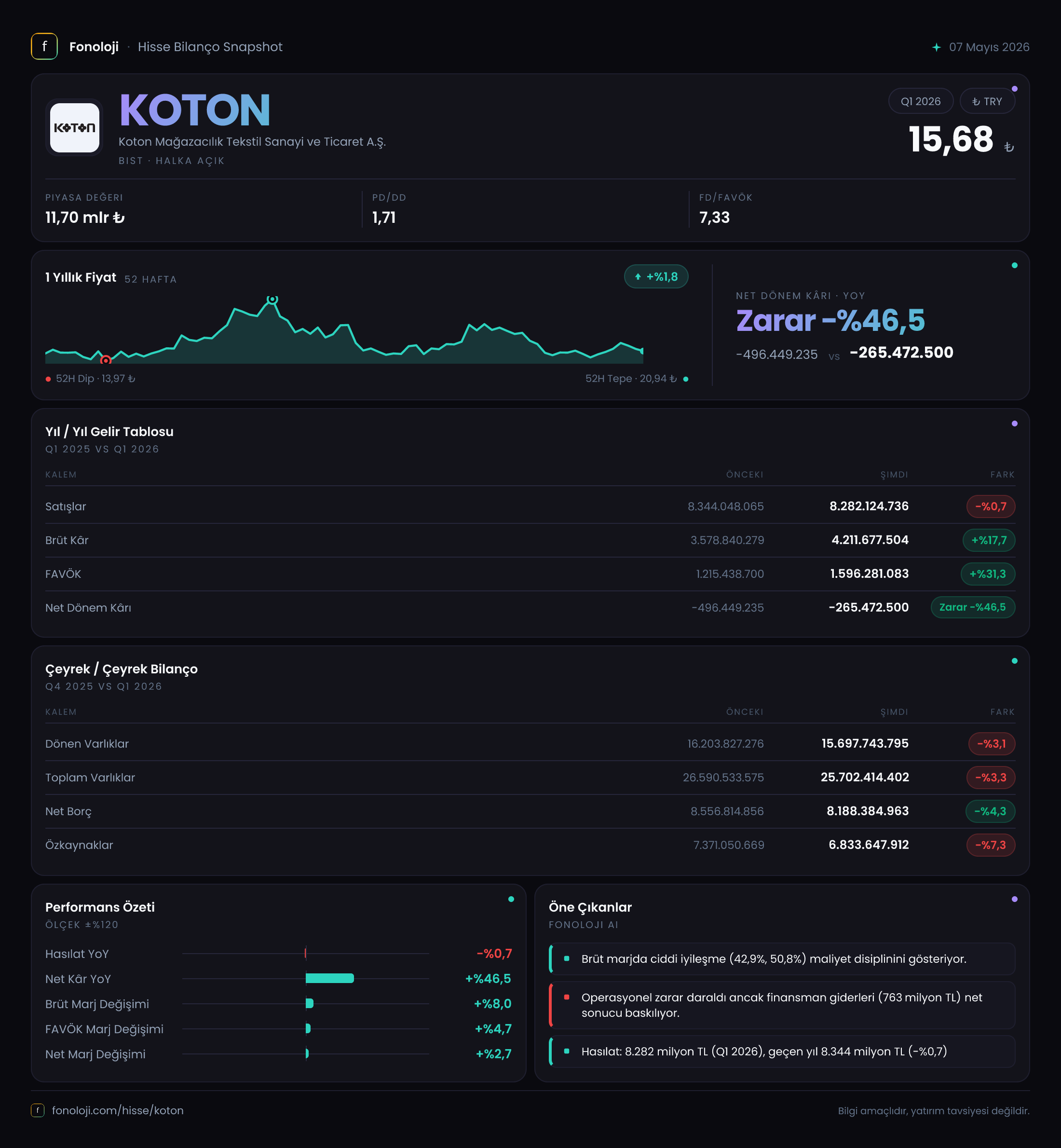Click the large KOTON ticker title

point(195,110)
